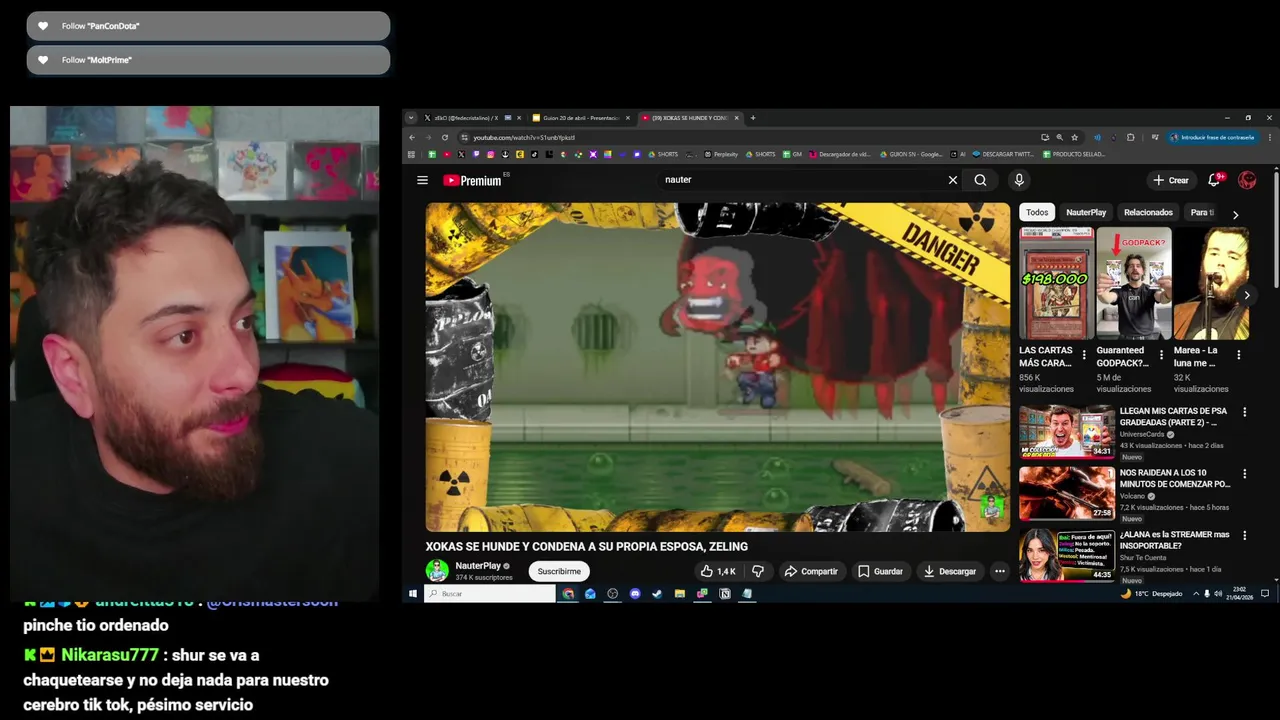1280x720 pixels.
Task: Open Discord from the taskbar
Action: pos(635,593)
